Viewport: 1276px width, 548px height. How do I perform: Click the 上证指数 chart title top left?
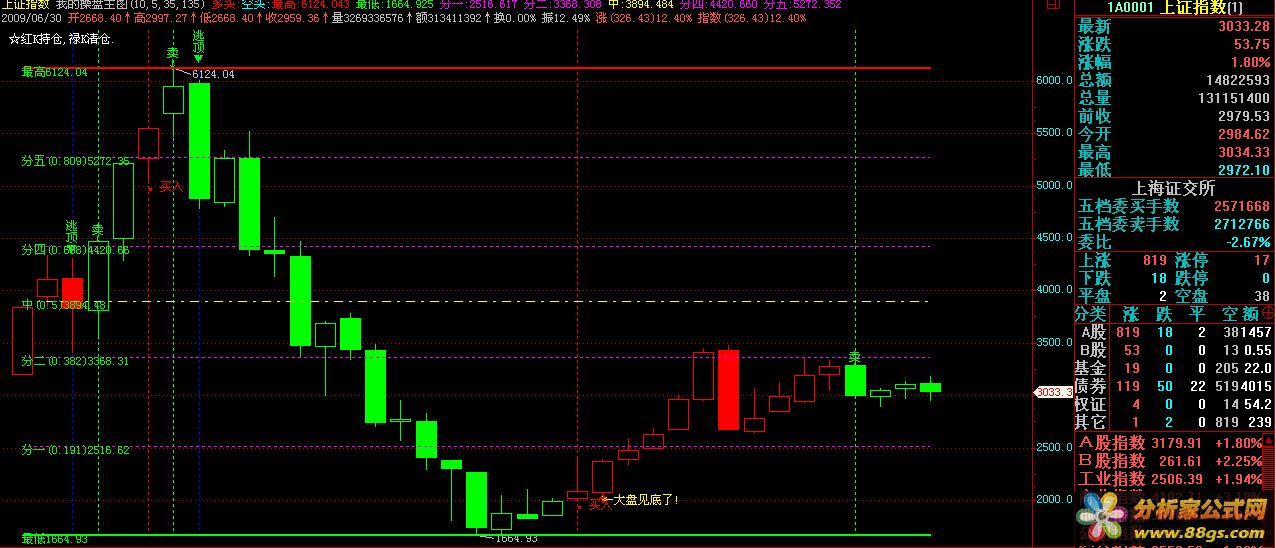point(24,5)
